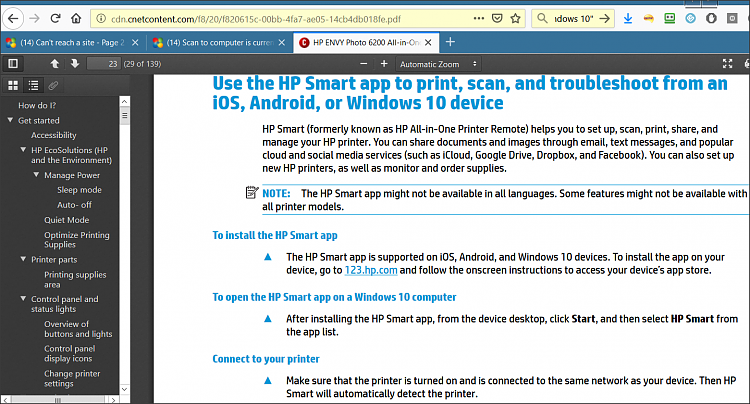Click the browser forward arrow

pos(34,19)
